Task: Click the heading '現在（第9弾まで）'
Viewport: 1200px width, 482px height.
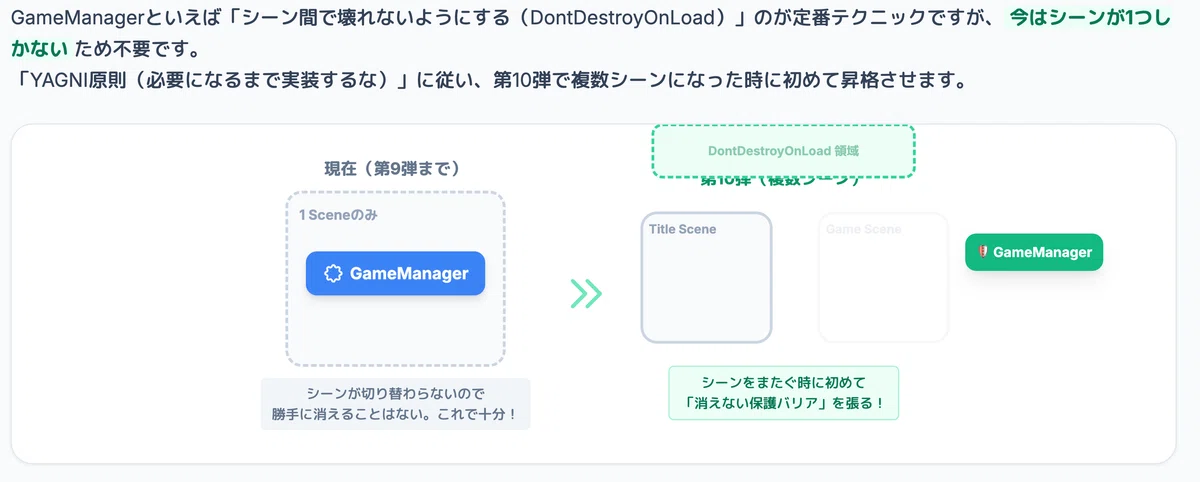Action: coord(393,168)
